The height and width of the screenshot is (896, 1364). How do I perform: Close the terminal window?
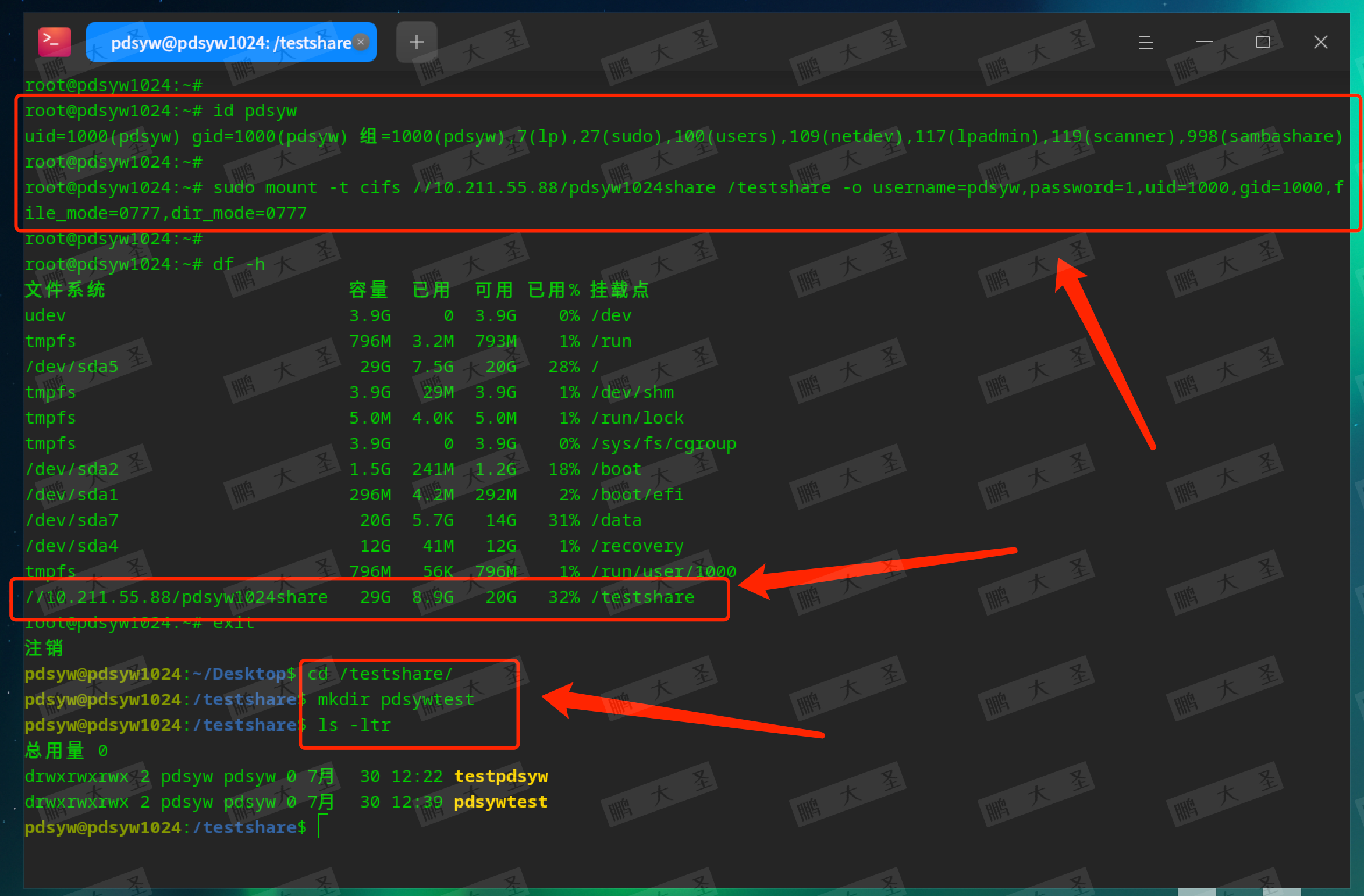pyautogui.click(x=1320, y=42)
